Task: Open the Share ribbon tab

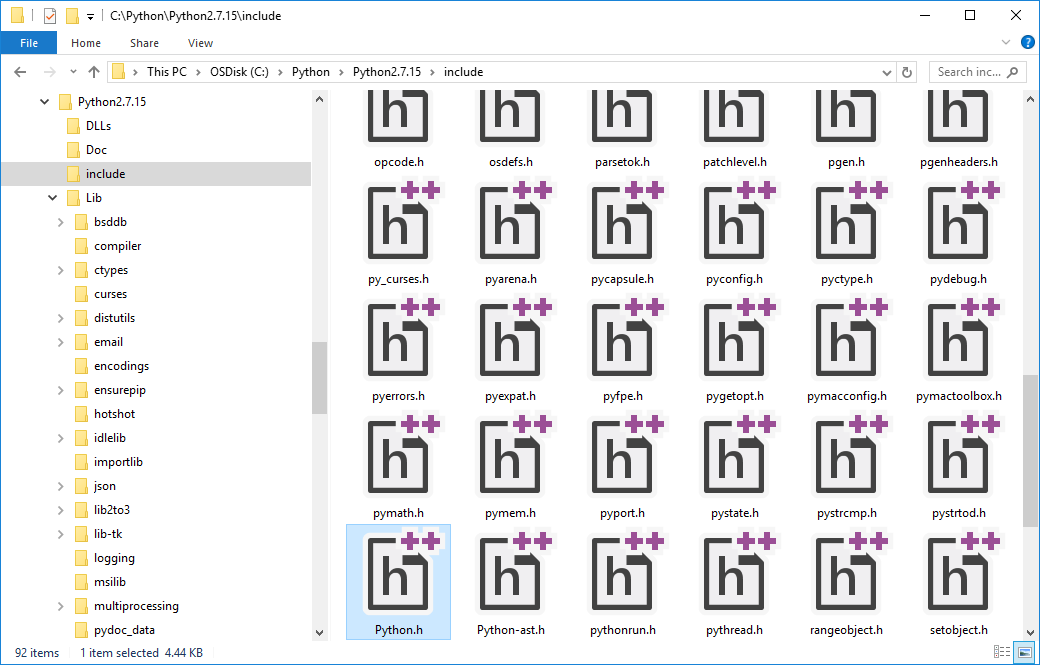Action: (x=144, y=43)
